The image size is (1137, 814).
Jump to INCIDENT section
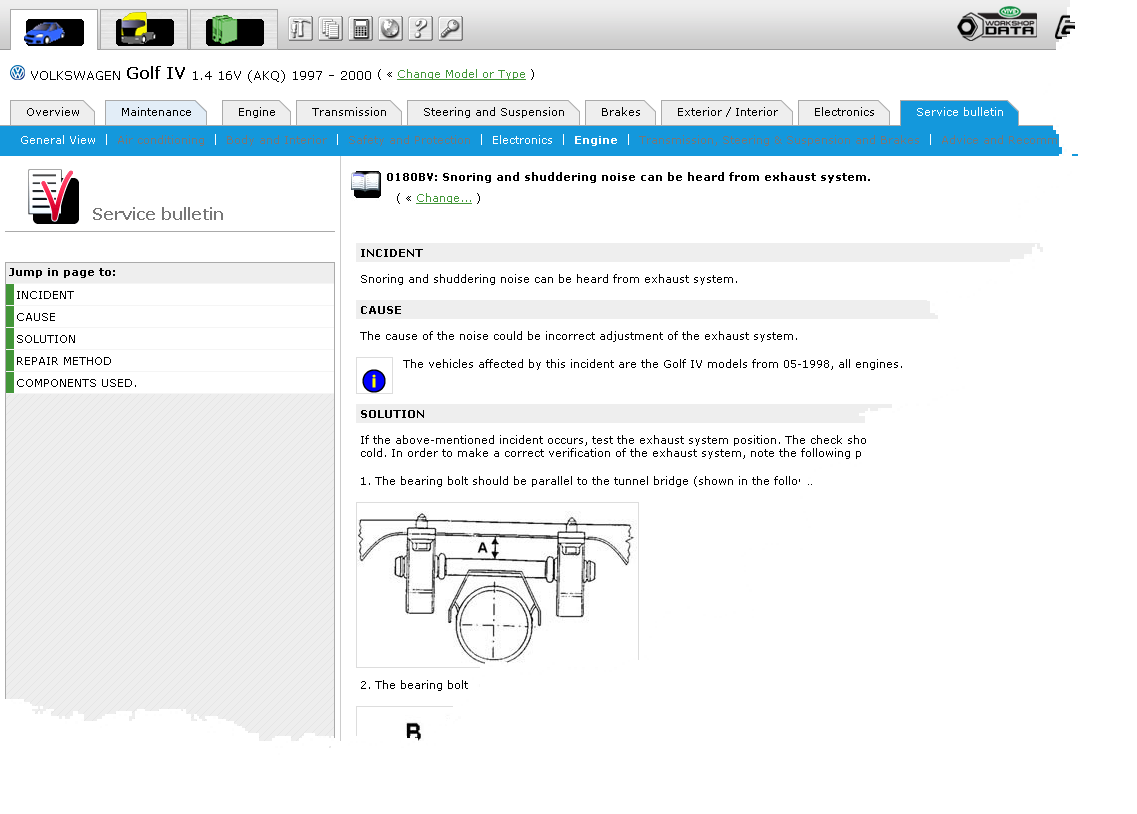pyautogui.click(x=170, y=295)
